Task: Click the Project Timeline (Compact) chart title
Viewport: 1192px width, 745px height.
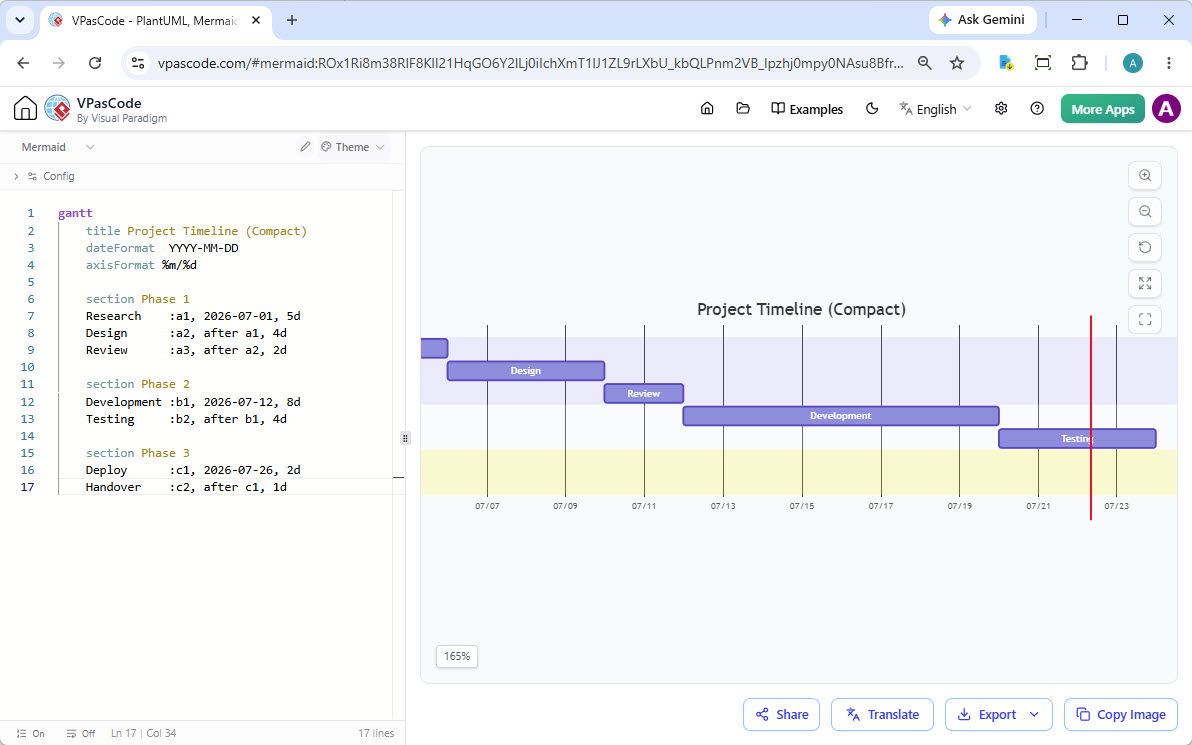Action: tap(801, 309)
